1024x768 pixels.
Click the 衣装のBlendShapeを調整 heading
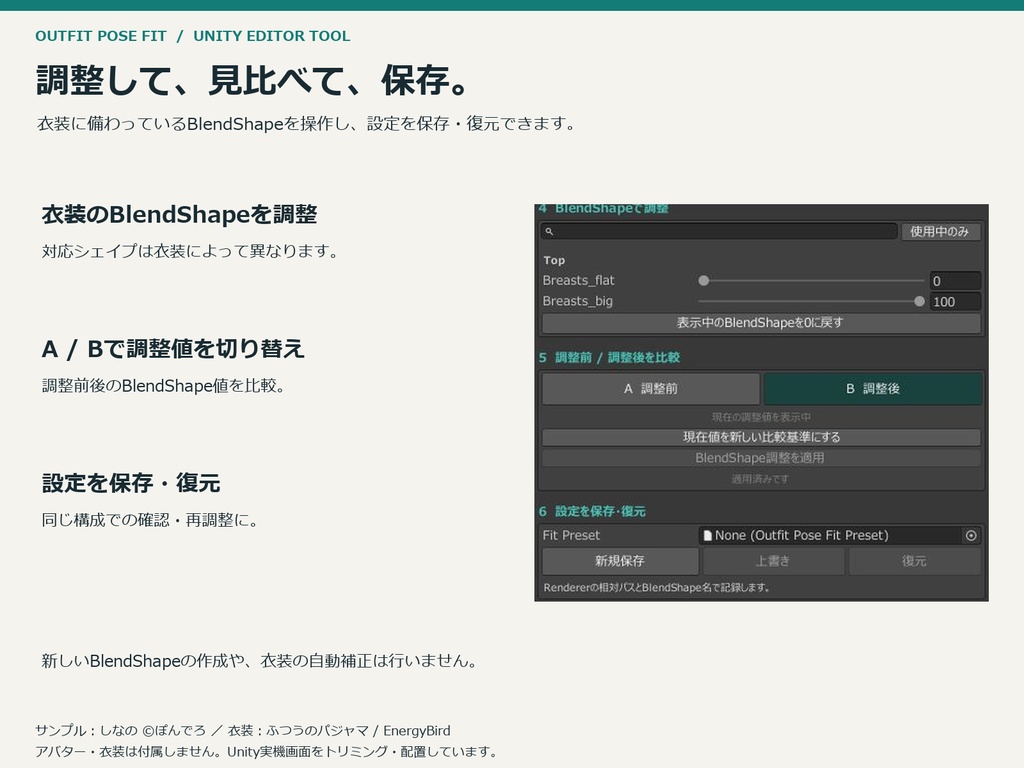click(x=180, y=215)
